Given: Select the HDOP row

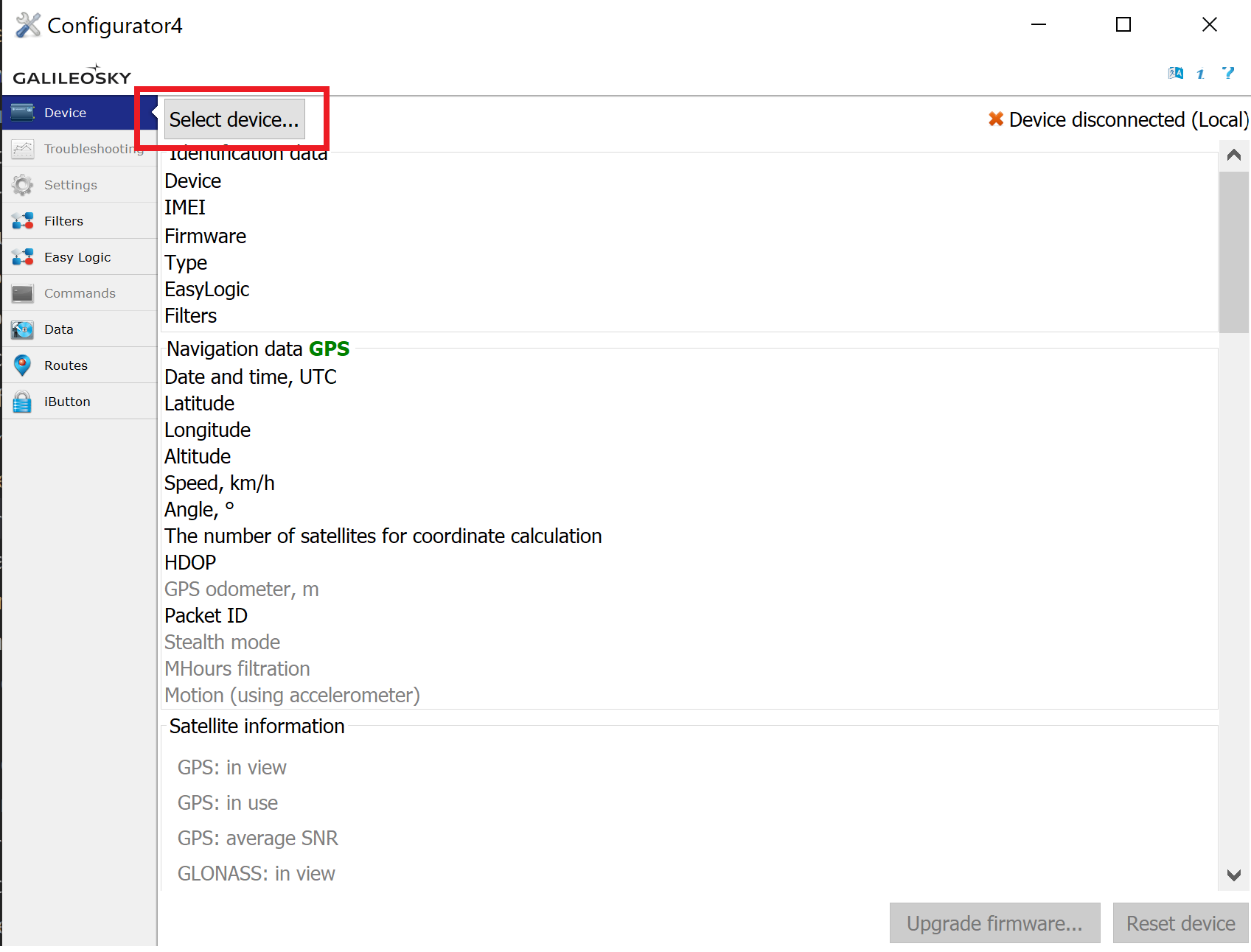Looking at the screenshot, I should click(190, 563).
